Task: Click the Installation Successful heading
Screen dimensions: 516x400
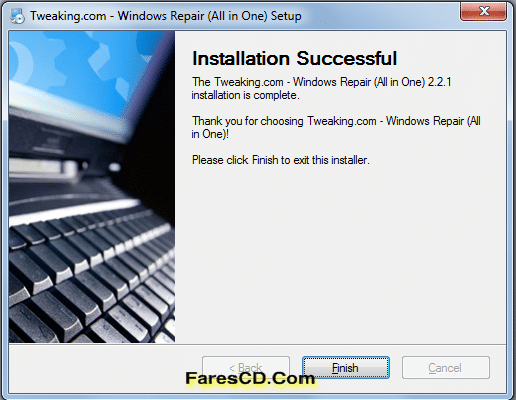Action: click(x=294, y=58)
